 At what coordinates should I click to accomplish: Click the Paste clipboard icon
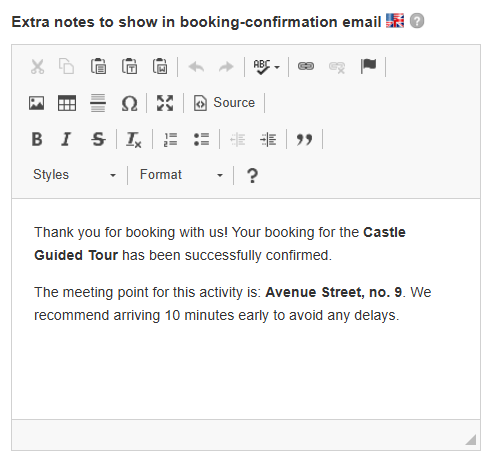coord(99,66)
